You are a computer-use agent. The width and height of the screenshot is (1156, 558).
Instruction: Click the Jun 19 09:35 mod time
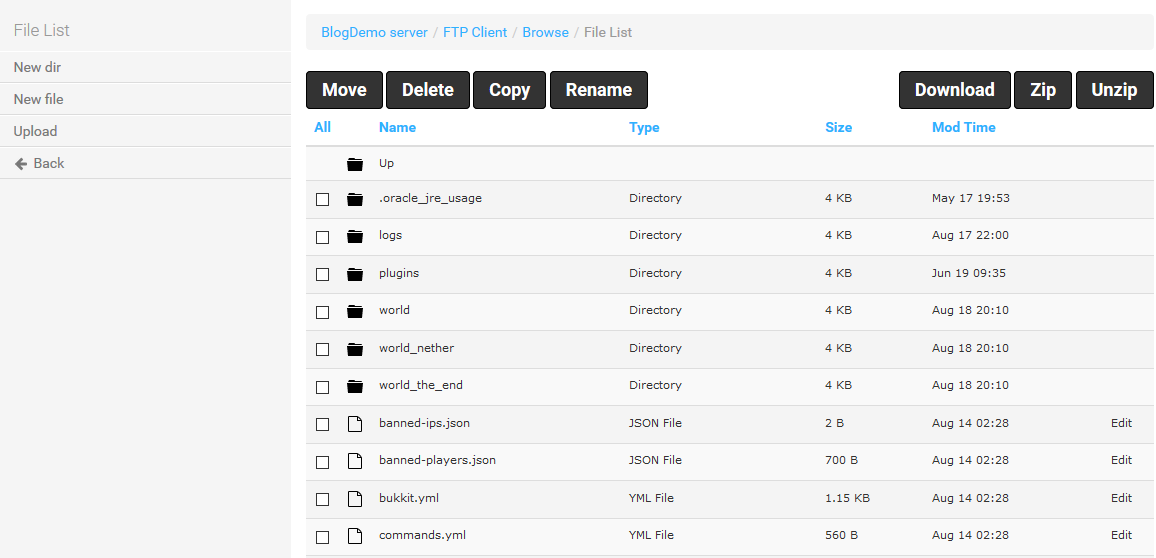(x=969, y=273)
